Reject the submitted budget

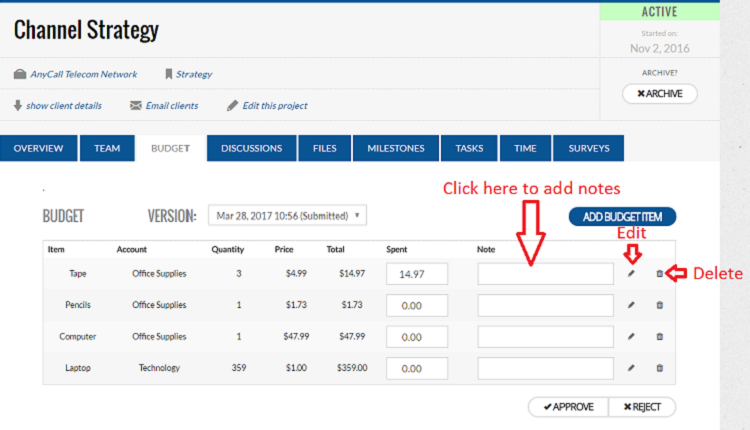tap(642, 407)
